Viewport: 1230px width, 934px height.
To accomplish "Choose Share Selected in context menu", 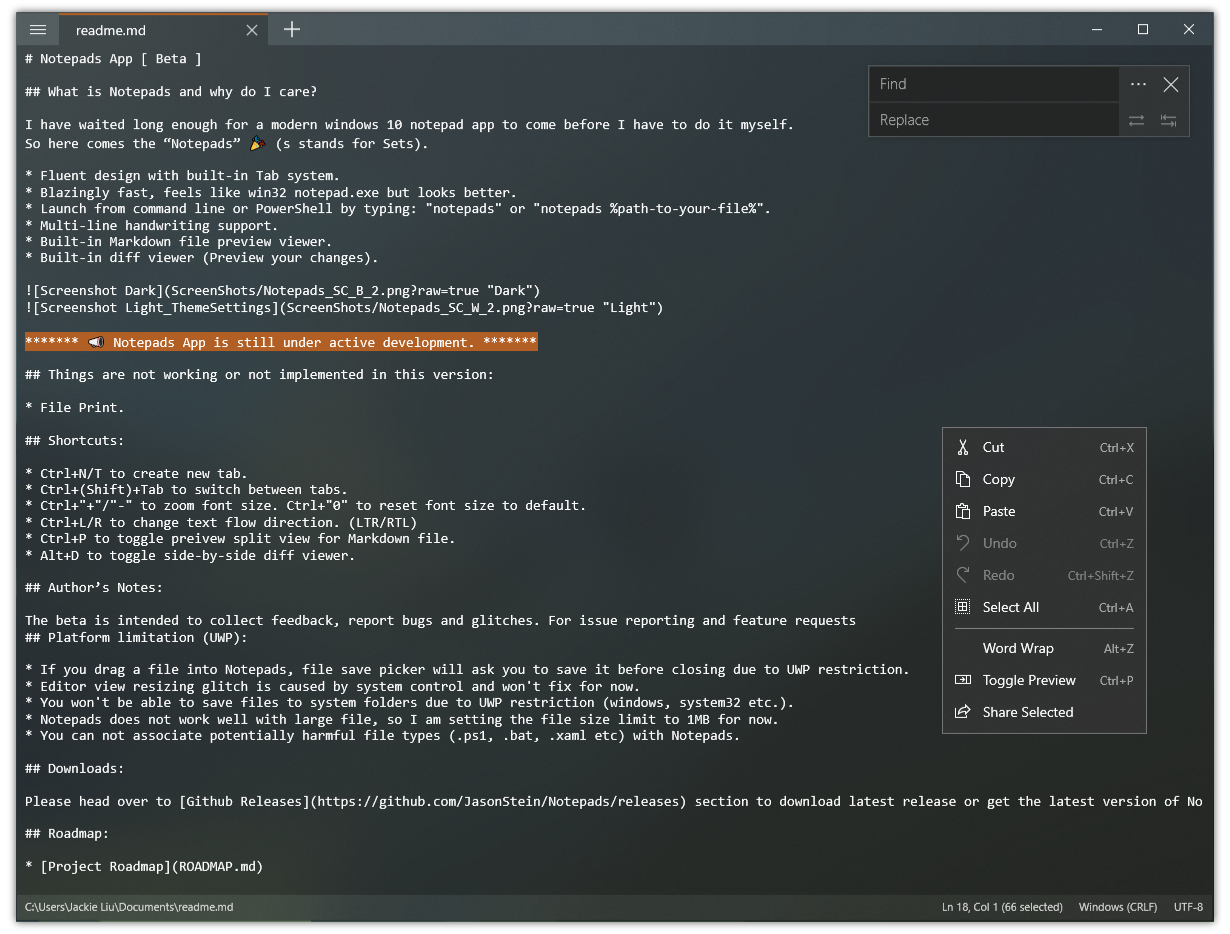I will [x=1044, y=712].
